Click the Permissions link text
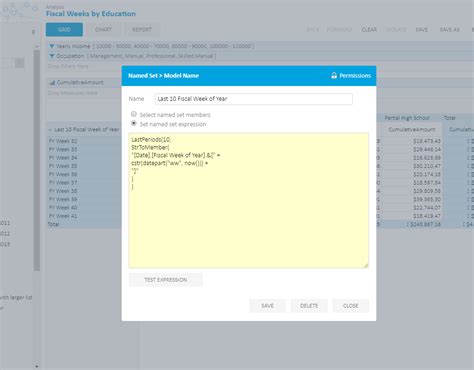Viewport: 474px width, 370px height. coord(355,76)
